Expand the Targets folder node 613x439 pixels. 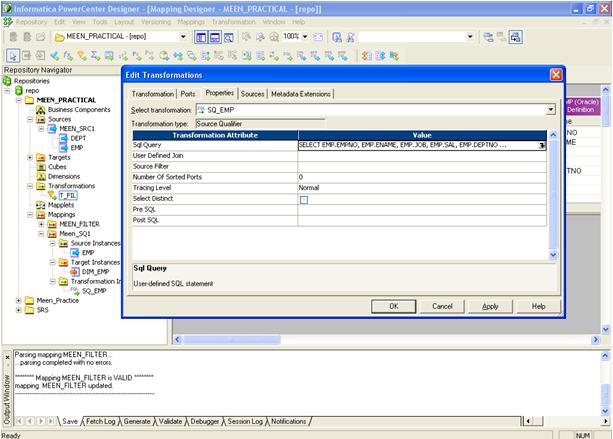[x=28, y=157]
